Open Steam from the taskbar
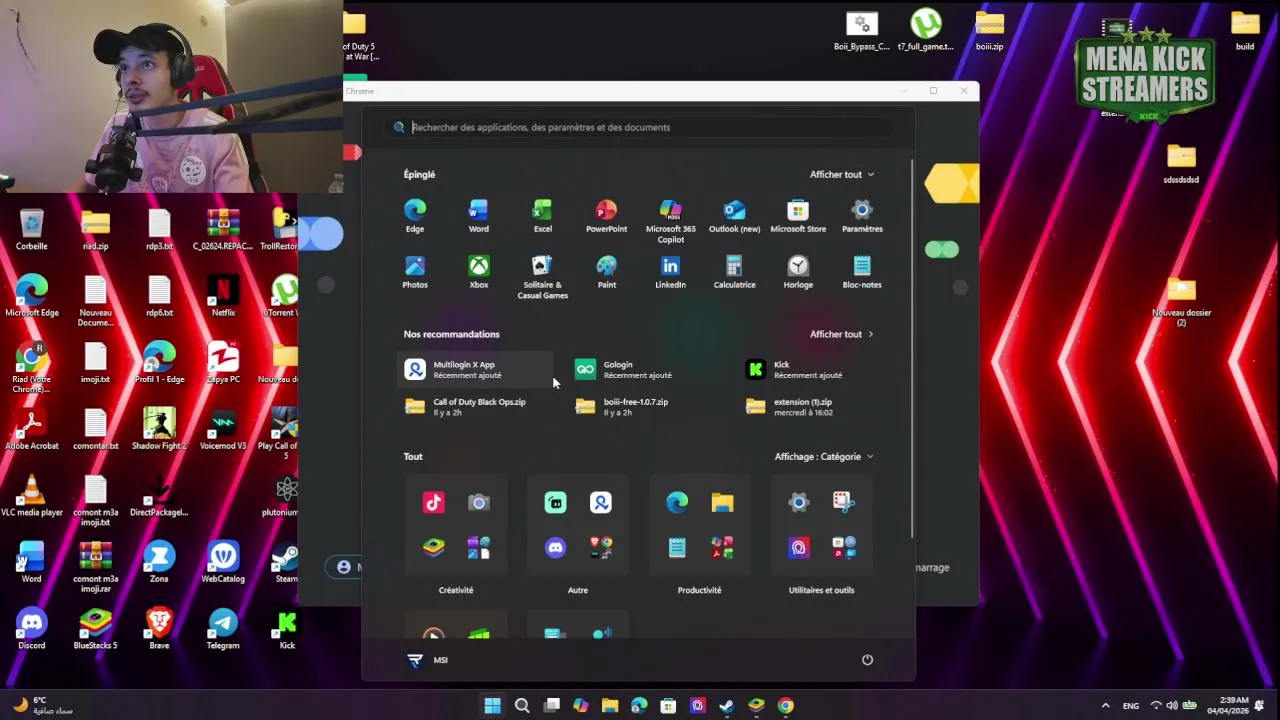Viewport: 1280px width, 720px height. [727, 706]
